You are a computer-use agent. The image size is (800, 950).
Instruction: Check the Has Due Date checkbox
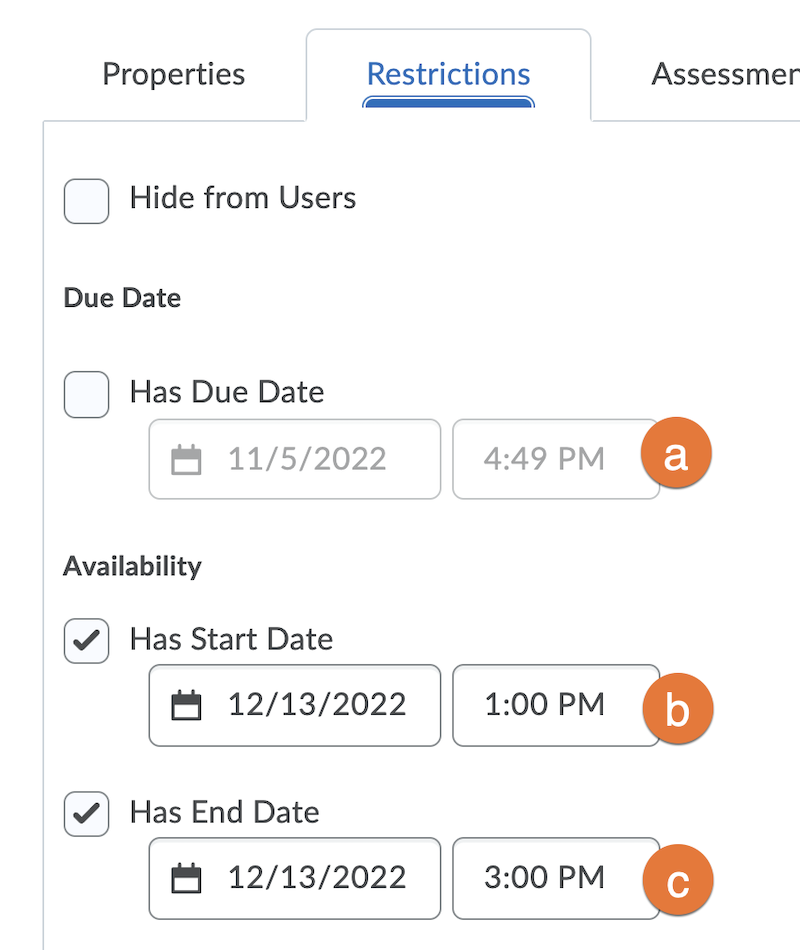pyautogui.click(x=87, y=394)
